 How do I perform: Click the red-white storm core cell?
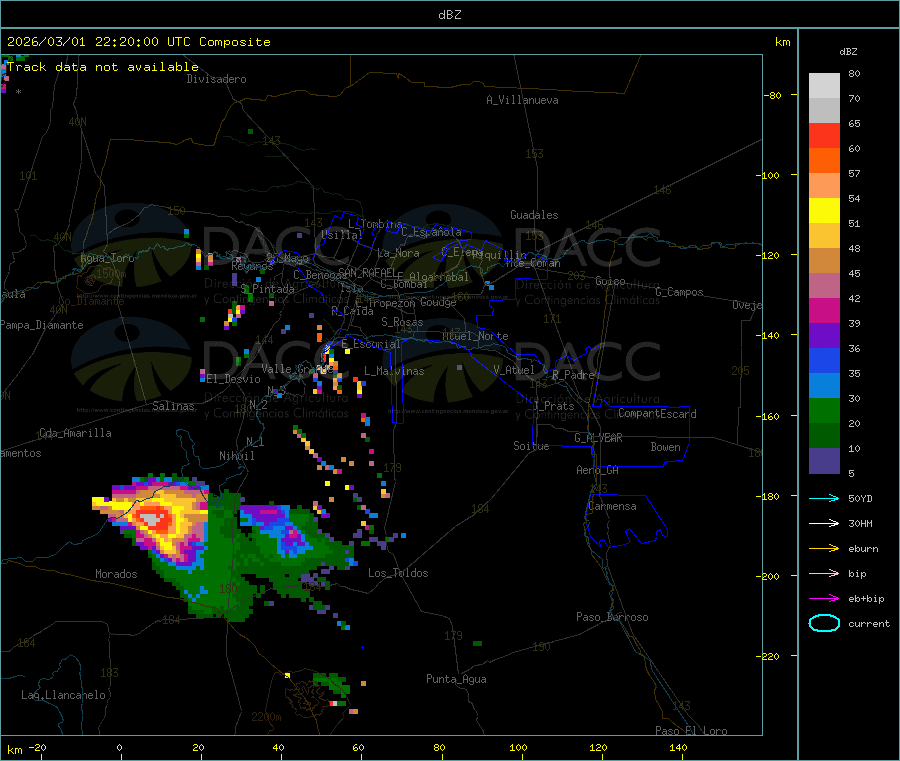(x=153, y=518)
